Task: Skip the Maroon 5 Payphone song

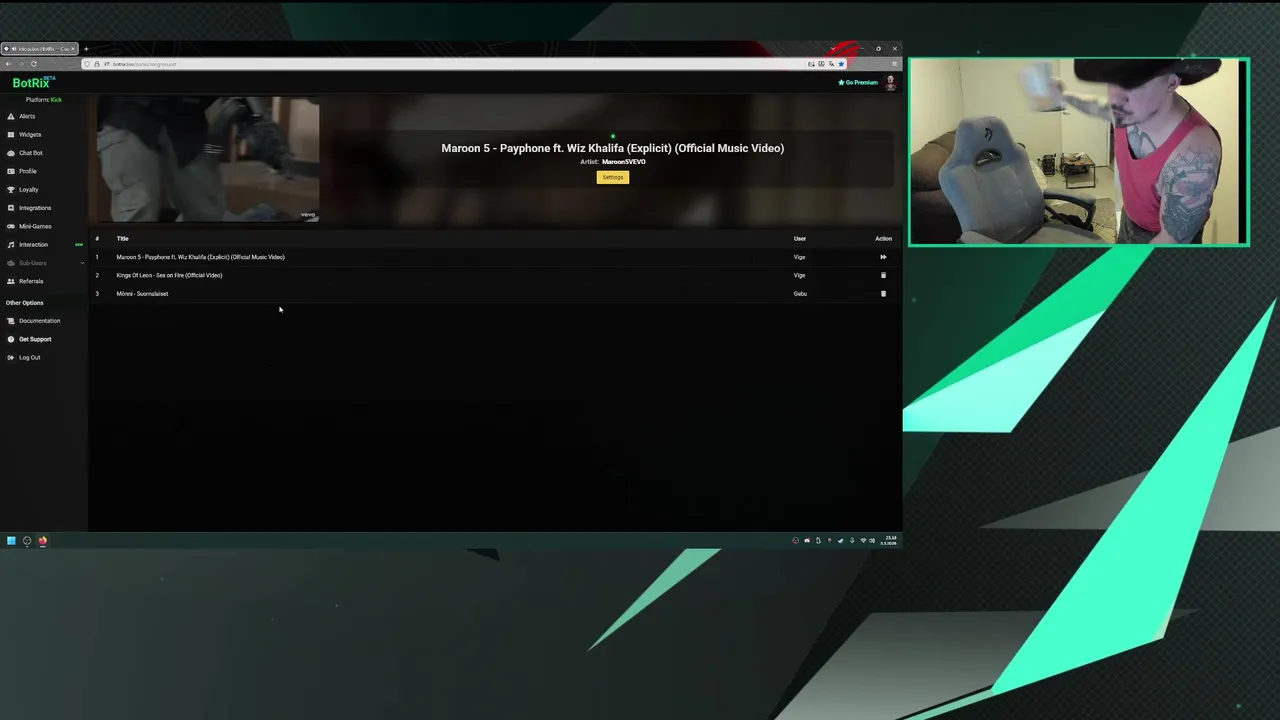Action: click(883, 257)
